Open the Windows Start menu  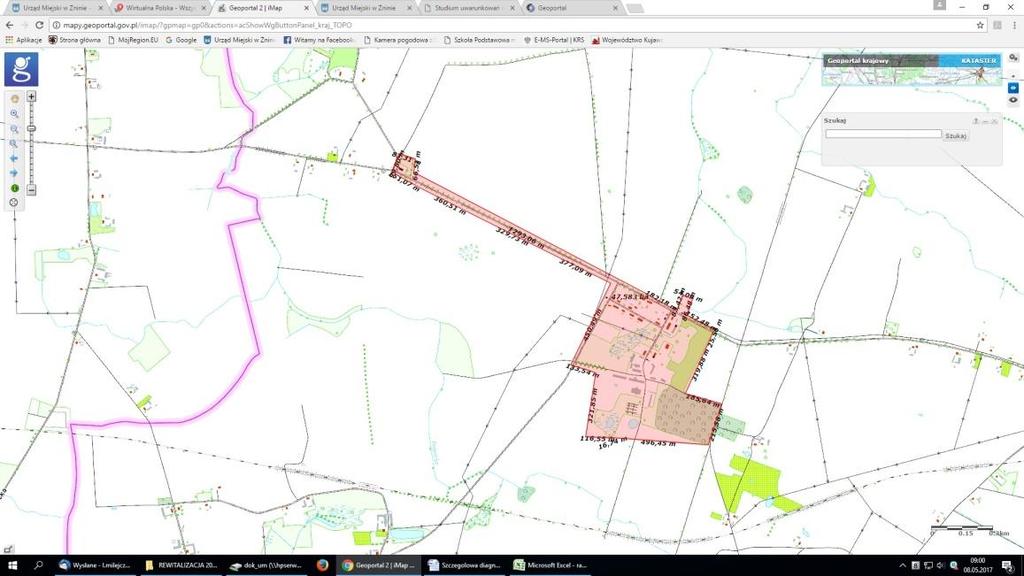[12, 565]
